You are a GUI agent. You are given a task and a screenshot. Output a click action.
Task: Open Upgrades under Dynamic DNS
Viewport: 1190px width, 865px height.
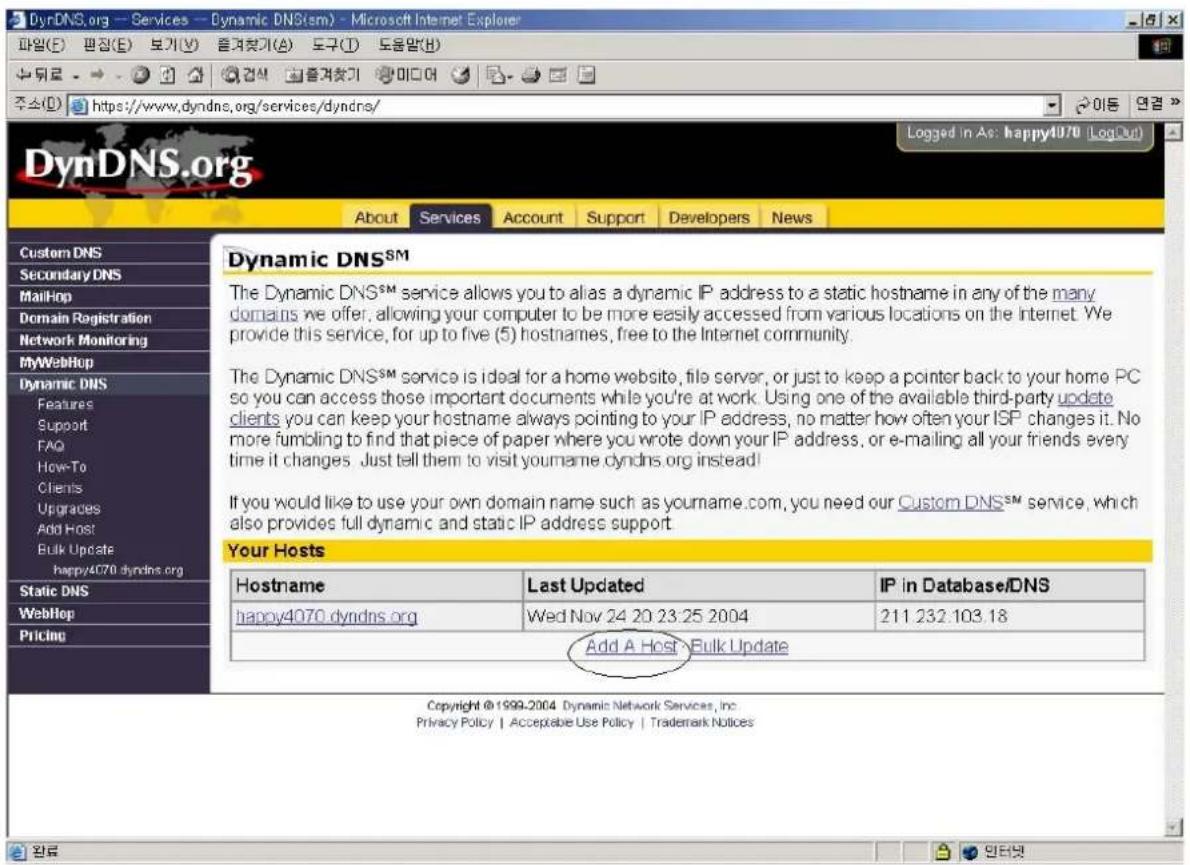[69, 509]
